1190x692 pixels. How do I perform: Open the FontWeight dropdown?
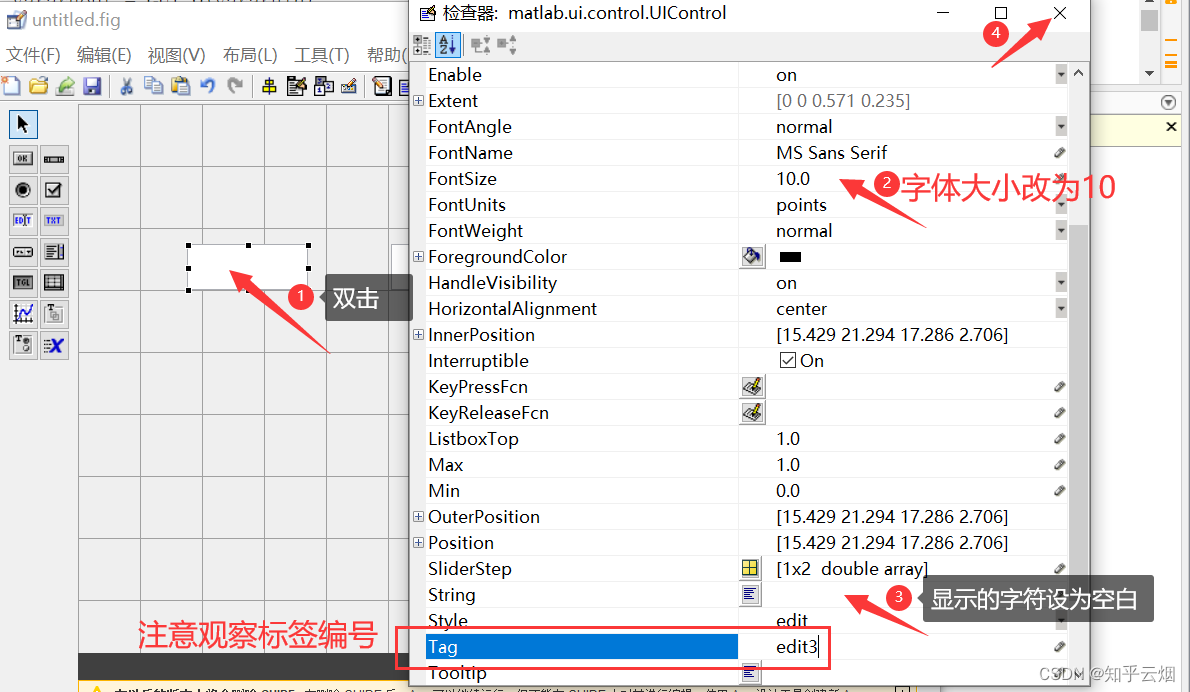1062,230
